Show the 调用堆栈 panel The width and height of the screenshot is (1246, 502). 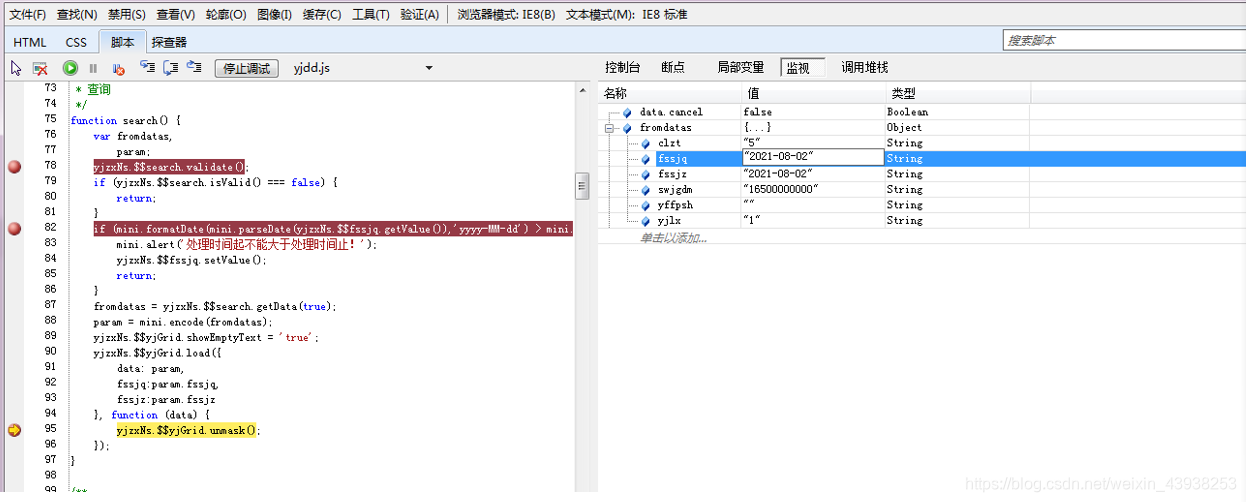point(865,67)
